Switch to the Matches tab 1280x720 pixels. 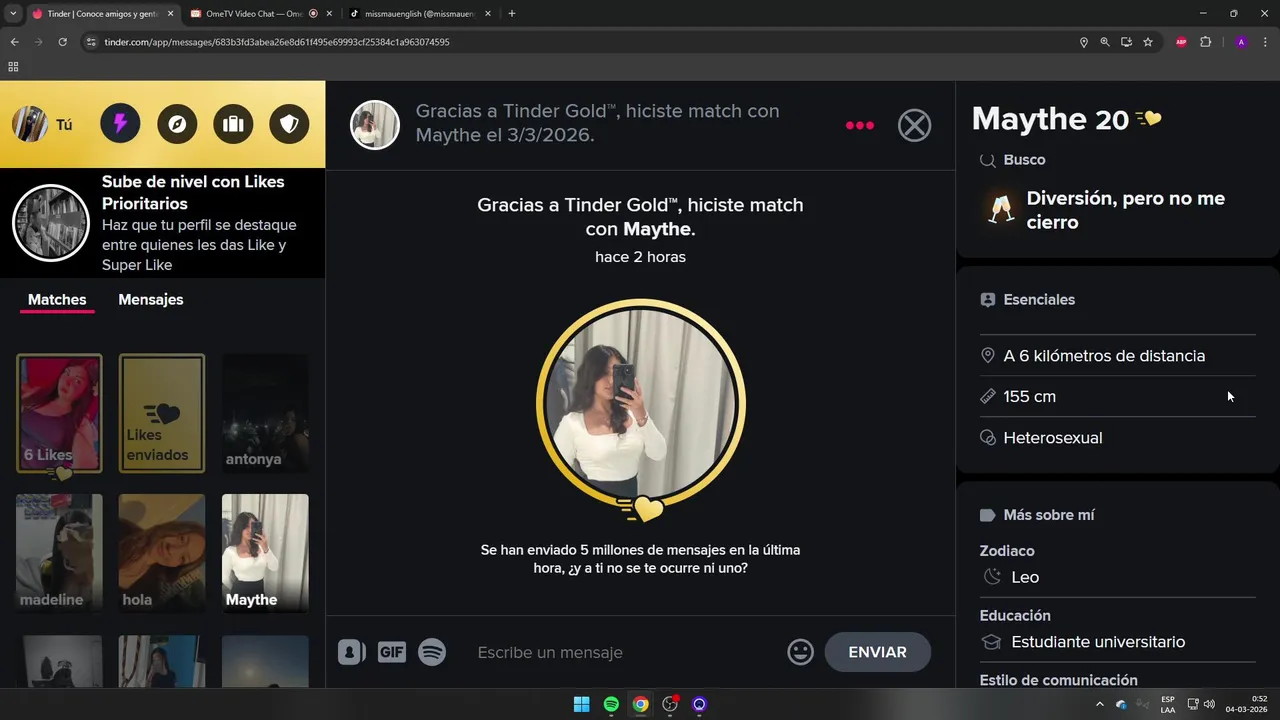57,300
